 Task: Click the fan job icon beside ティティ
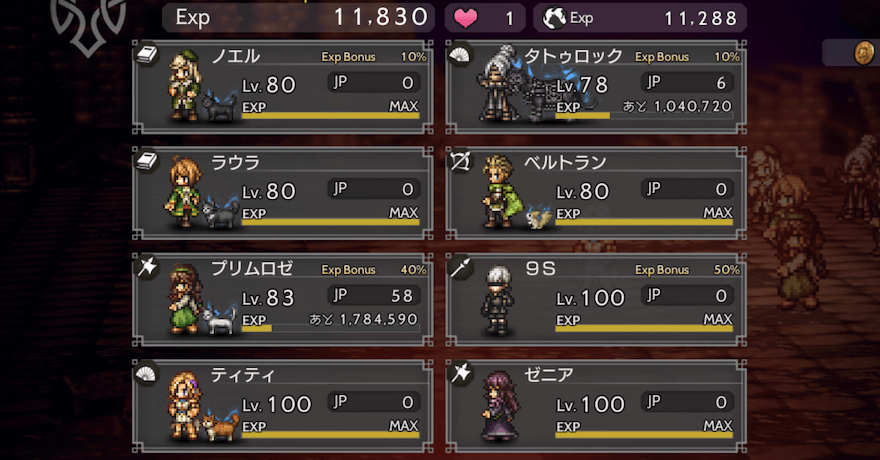point(147,374)
